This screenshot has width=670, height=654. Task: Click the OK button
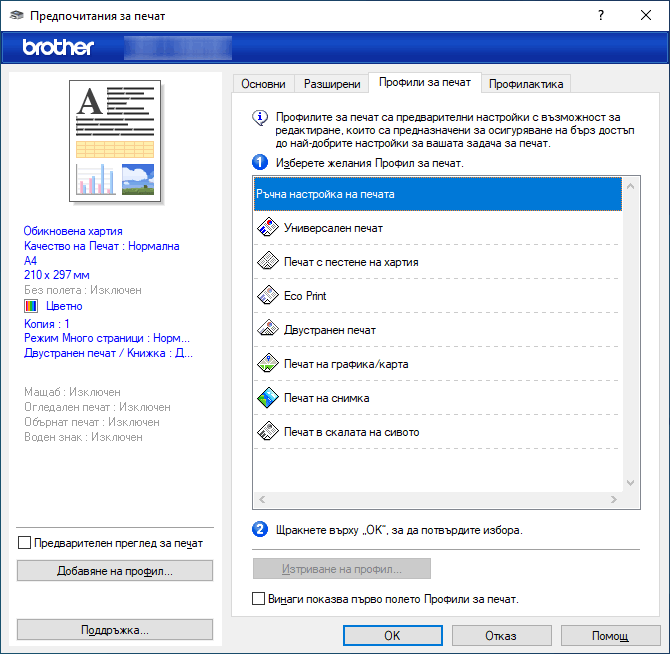click(392, 636)
